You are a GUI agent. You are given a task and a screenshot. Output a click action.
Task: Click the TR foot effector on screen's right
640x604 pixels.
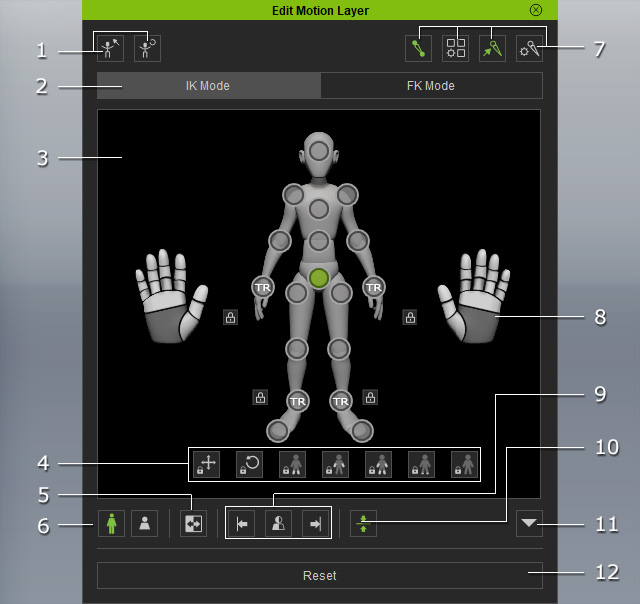tap(340, 402)
